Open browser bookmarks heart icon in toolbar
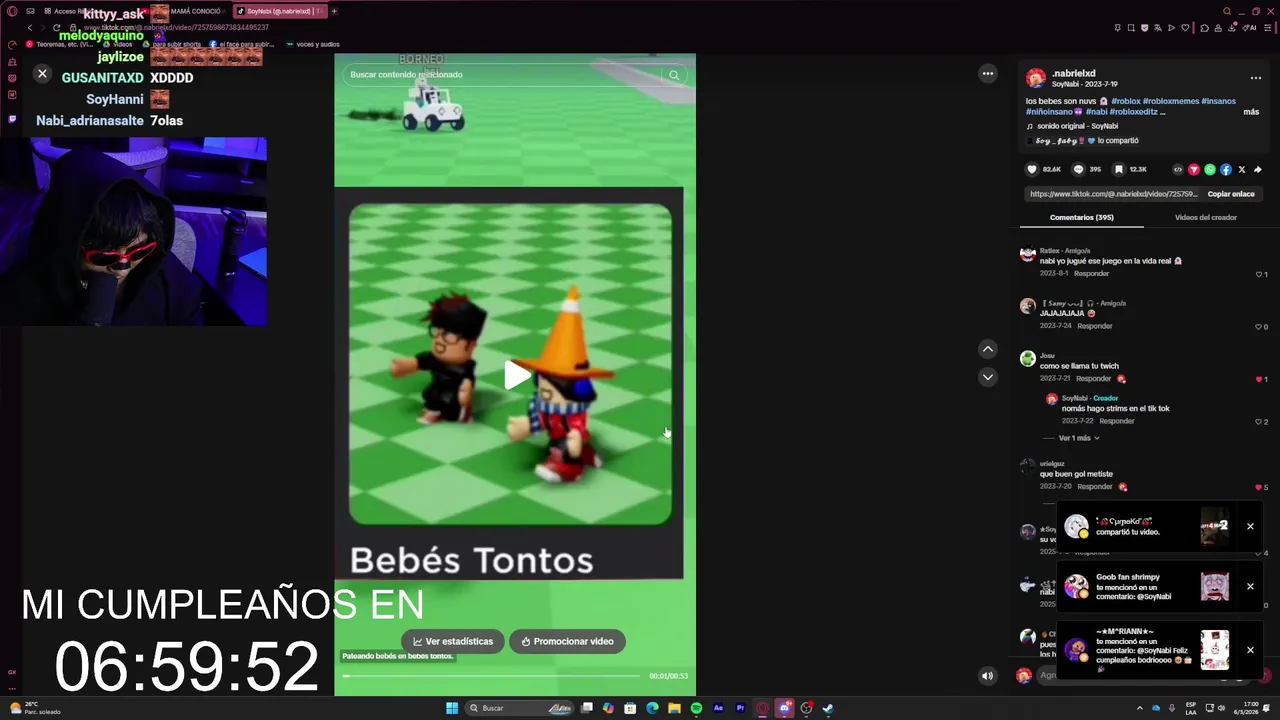Viewport: 1280px width, 720px height. pyautogui.click(x=1185, y=27)
